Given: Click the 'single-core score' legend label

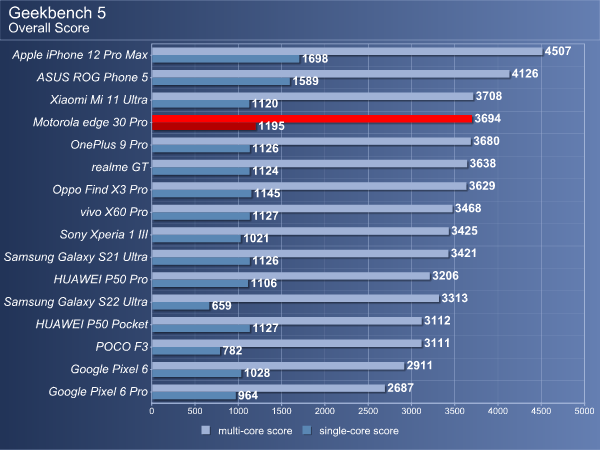Looking at the screenshot, I should click(x=359, y=431).
